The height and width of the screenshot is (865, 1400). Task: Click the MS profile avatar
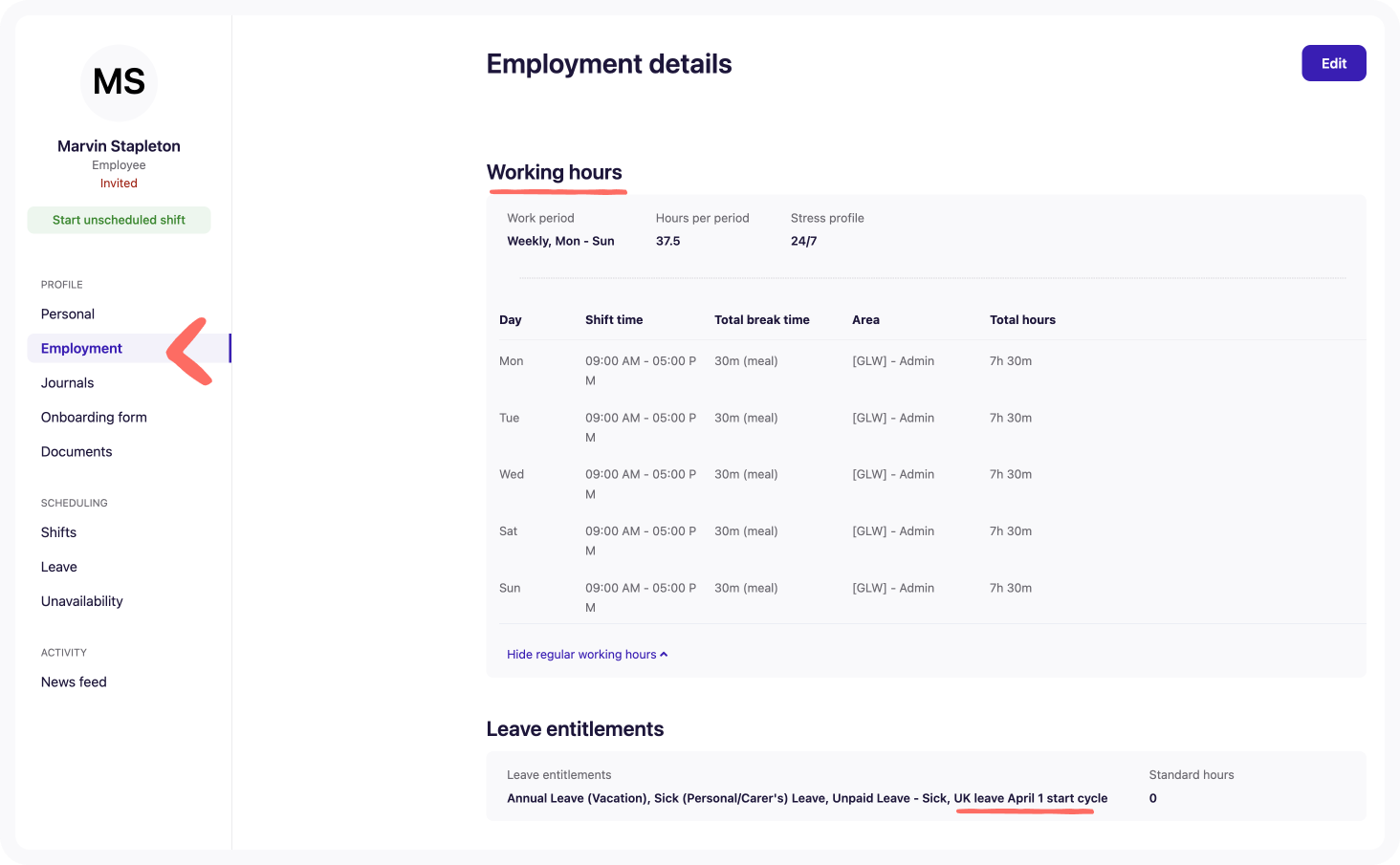(119, 82)
